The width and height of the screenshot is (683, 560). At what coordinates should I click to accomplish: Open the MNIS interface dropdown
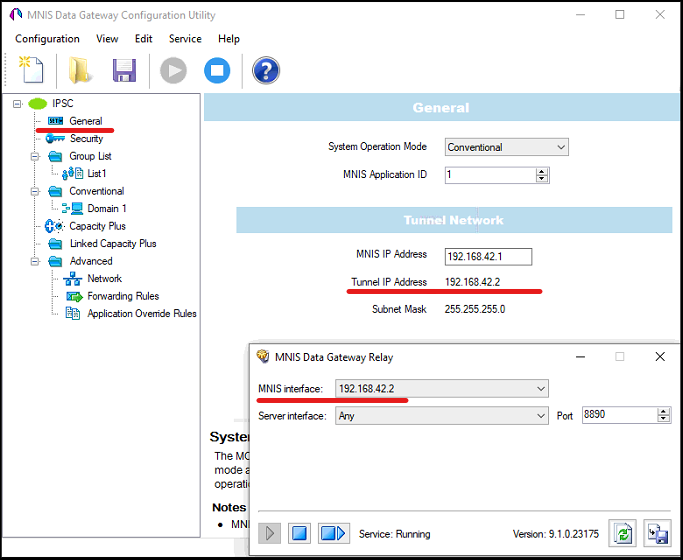(x=541, y=388)
